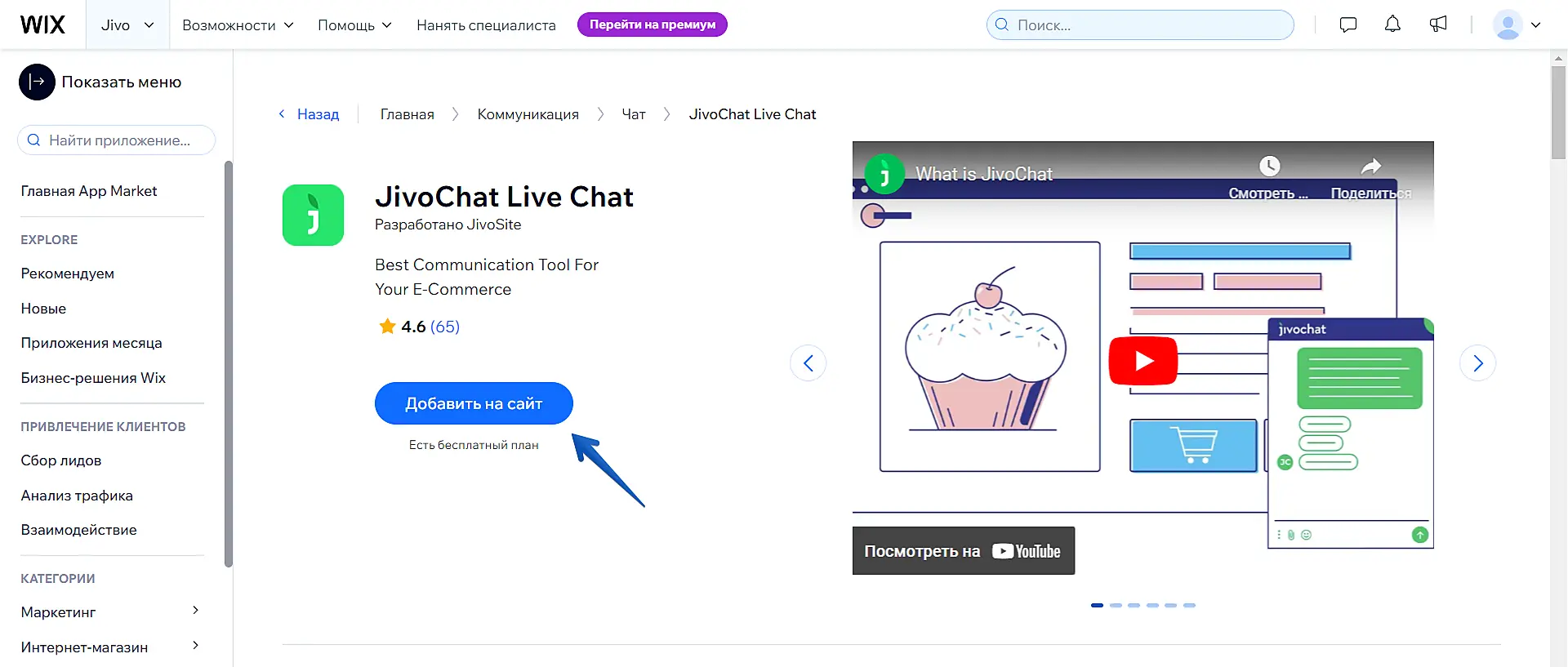Open Рекомендуем in sidebar
Image resolution: width=1568 pixels, height=667 pixels.
pyautogui.click(x=68, y=273)
